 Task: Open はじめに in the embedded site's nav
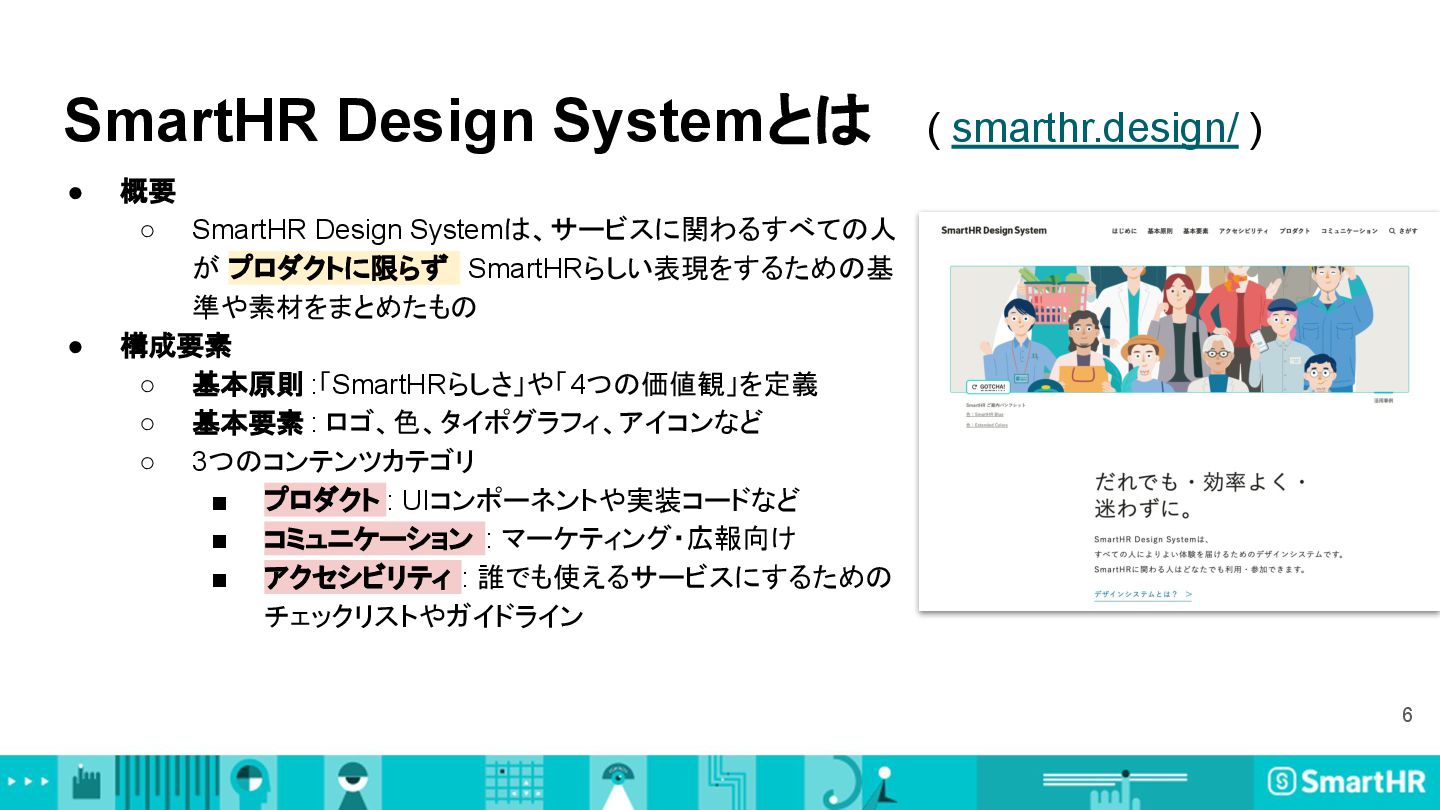pos(1124,231)
